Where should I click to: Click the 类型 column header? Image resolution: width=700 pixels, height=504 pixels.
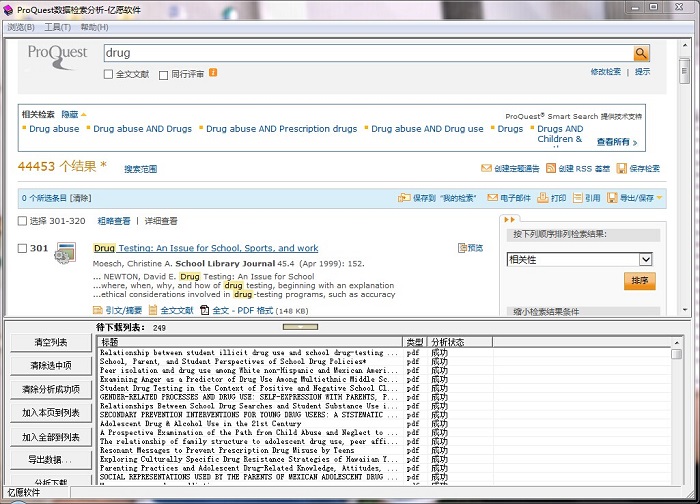point(415,342)
